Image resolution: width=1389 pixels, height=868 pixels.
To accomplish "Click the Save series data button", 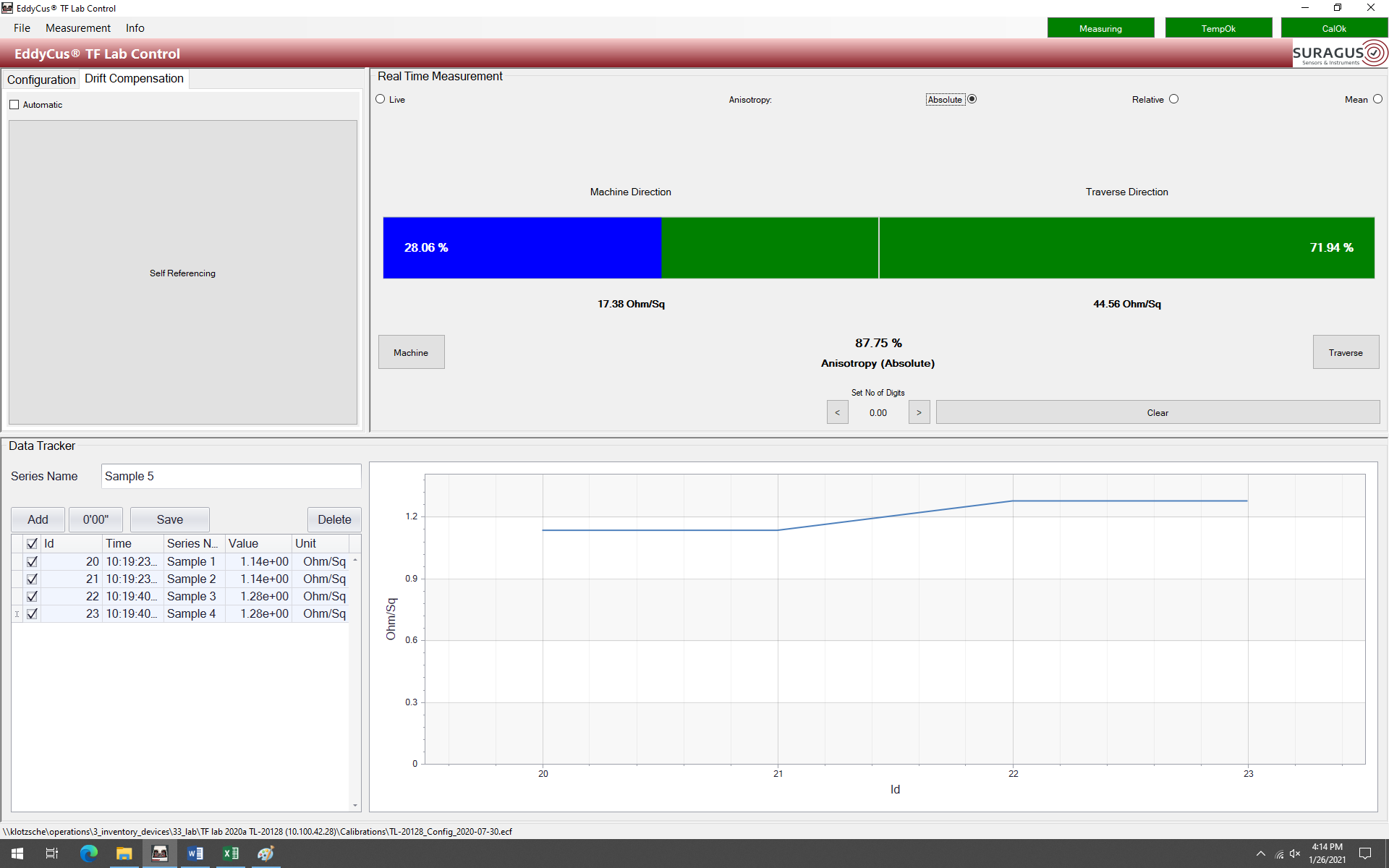I will click(170, 519).
